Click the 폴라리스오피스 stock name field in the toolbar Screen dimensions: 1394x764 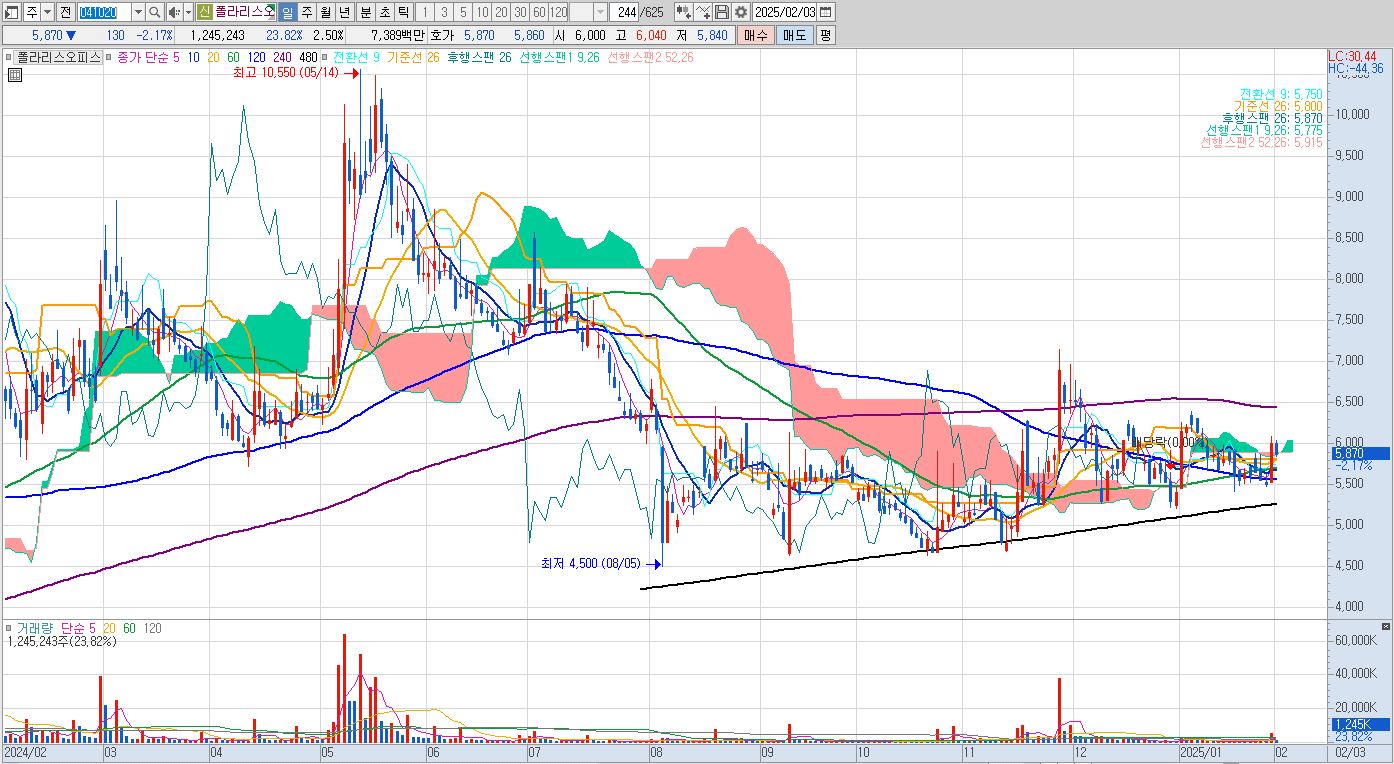(x=244, y=12)
